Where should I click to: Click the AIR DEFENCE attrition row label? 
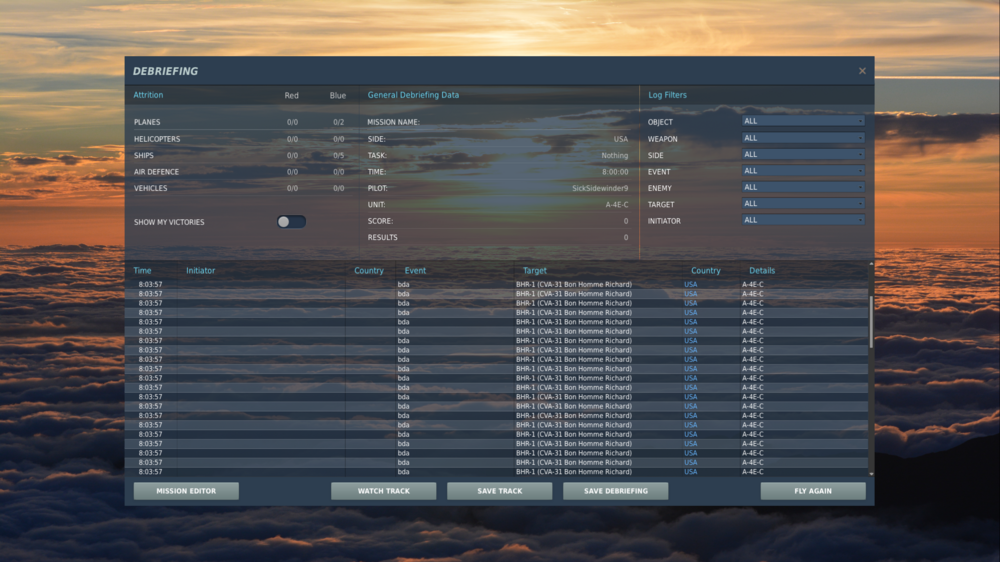(x=156, y=172)
